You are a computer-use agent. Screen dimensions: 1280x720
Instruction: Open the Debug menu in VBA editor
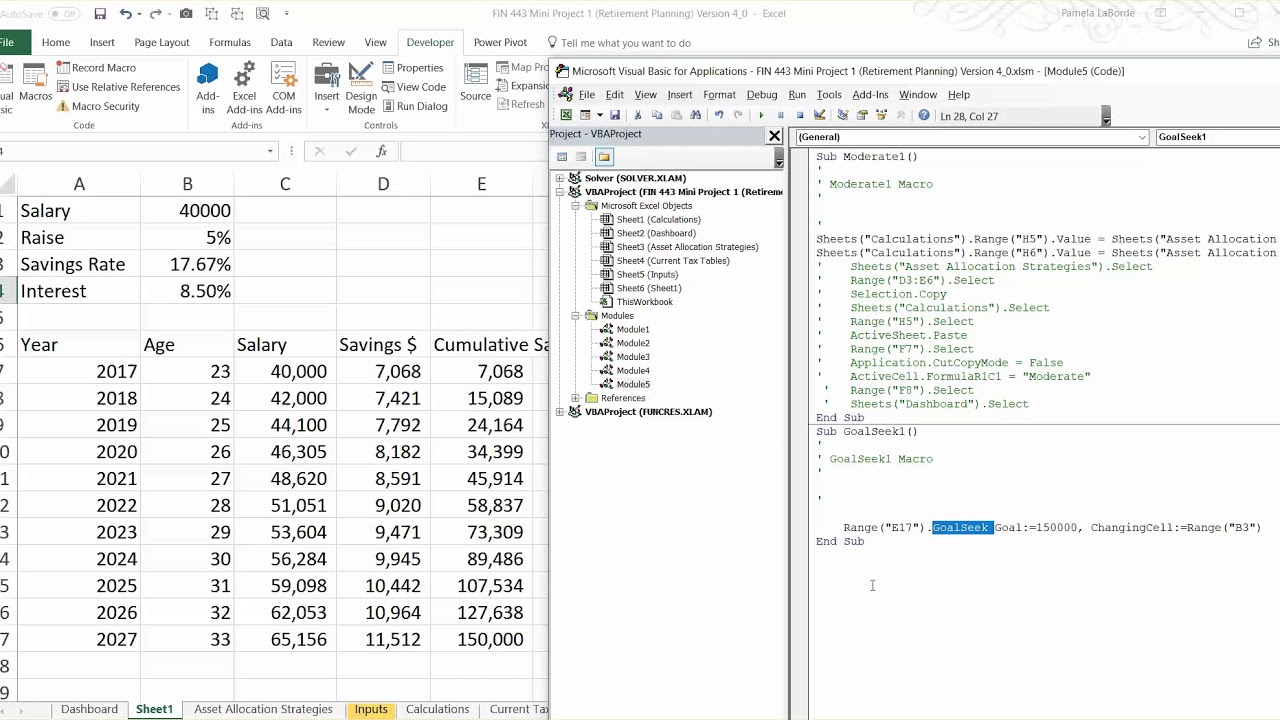click(x=762, y=95)
